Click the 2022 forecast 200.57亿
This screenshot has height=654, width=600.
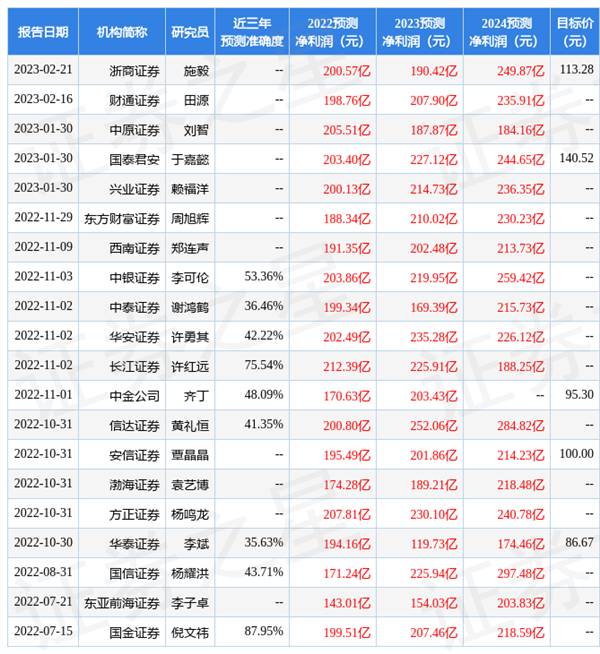tap(347, 71)
